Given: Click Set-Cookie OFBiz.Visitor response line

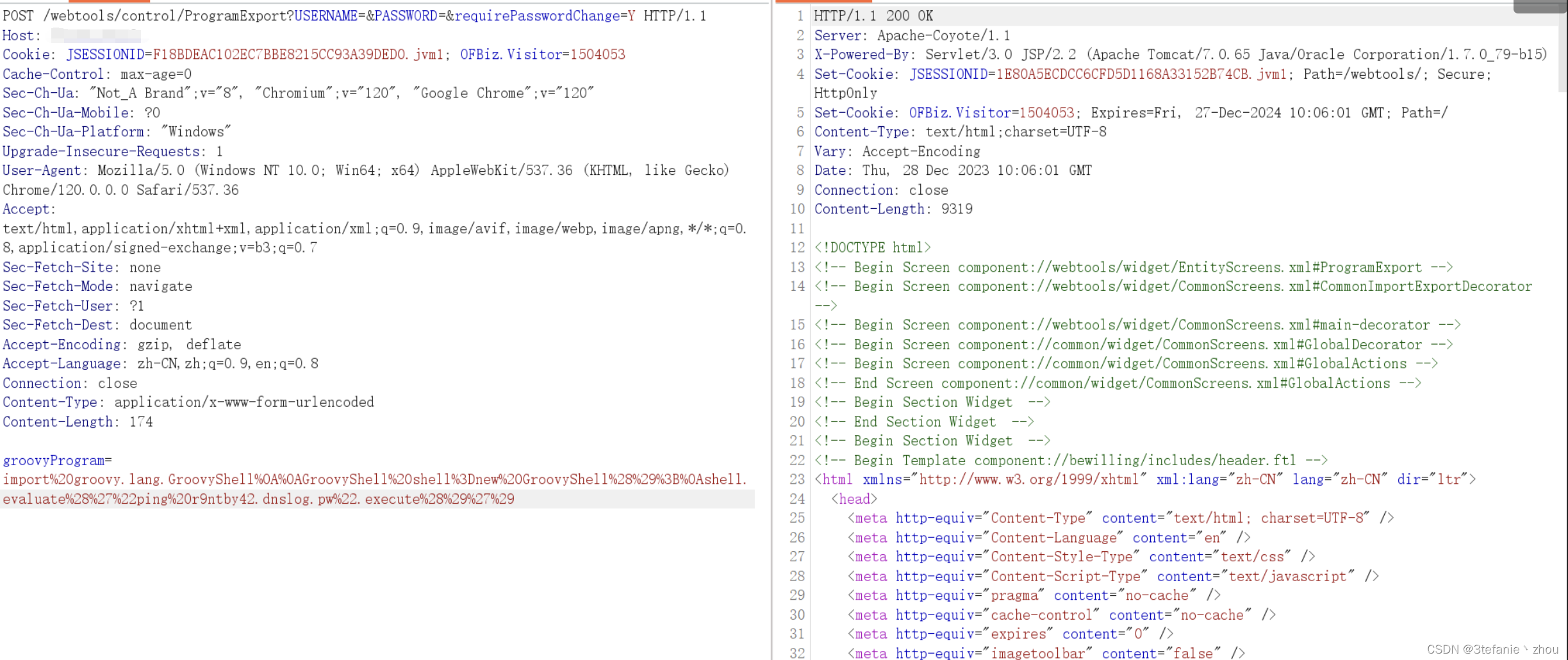Looking at the screenshot, I should [1131, 113].
